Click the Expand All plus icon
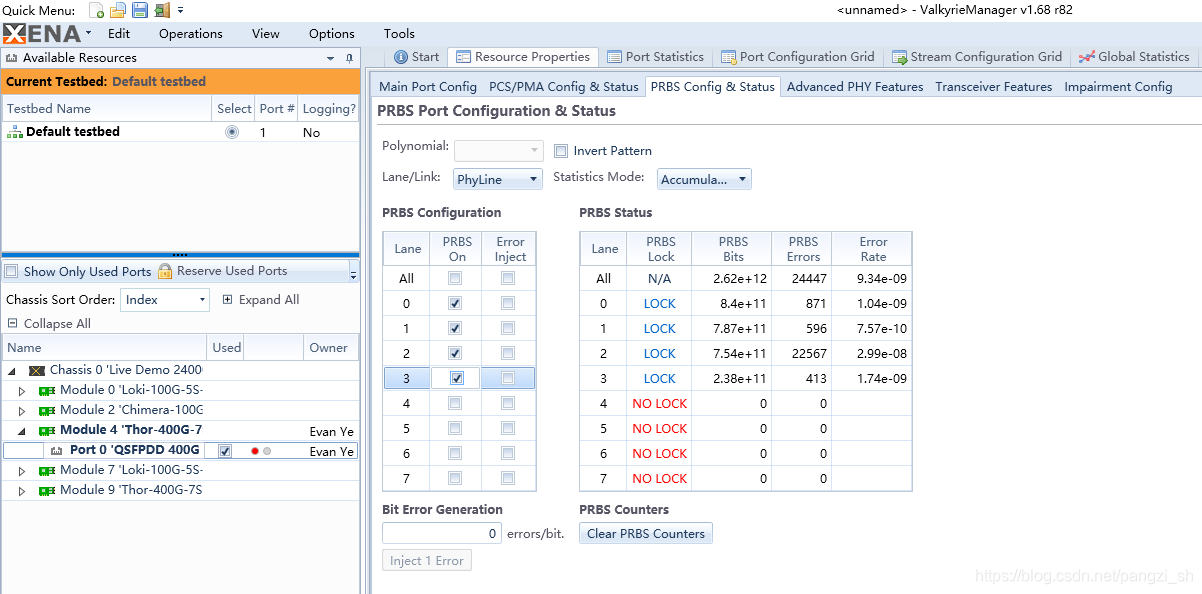Image resolution: width=1202 pixels, height=594 pixels. (x=227, y=299)
